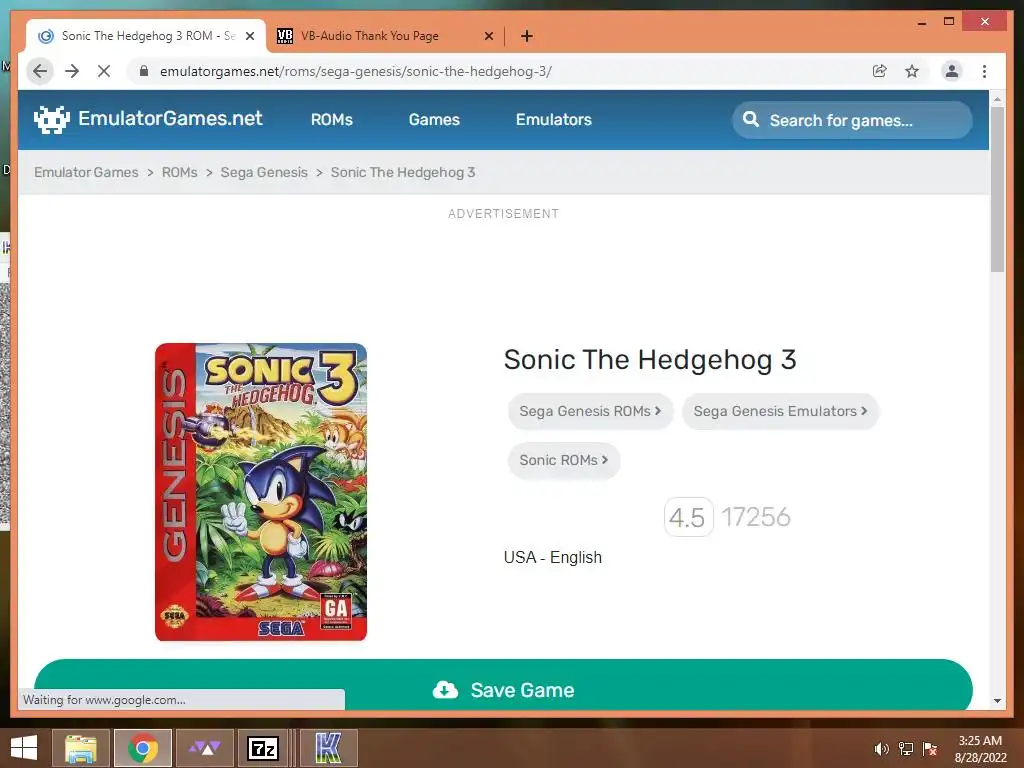This screenshot has width=1024, height=768.
Task: Open the Sonic ROMs chip
Action: coord(564,460)
